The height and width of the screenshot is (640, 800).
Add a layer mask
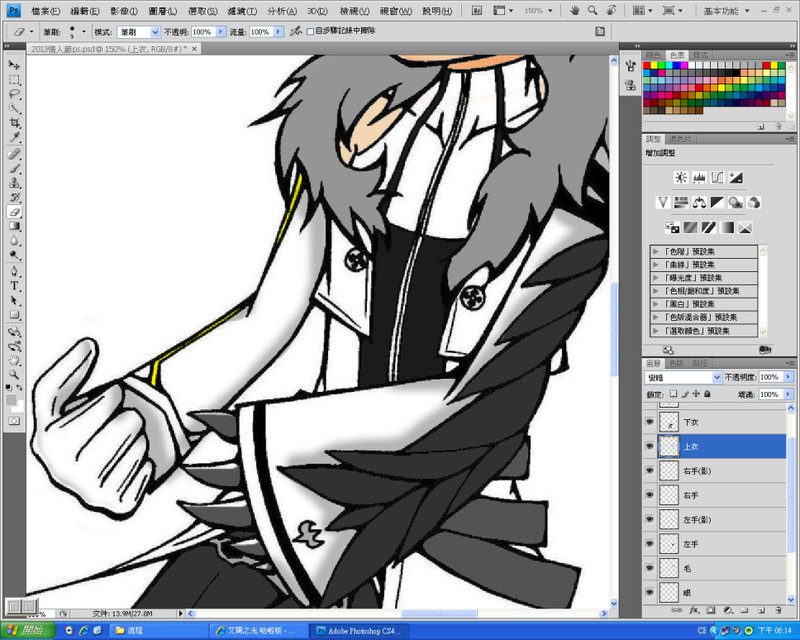[x=711, y=610]
